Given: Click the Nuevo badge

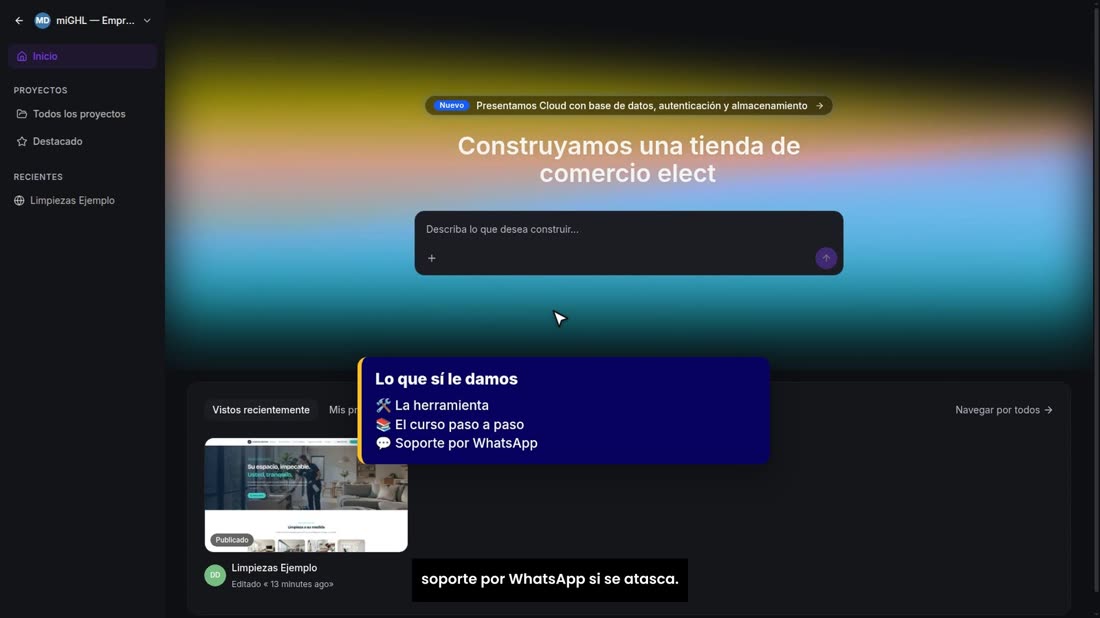Looking at the screenshot, I should [x=451, y=105].
